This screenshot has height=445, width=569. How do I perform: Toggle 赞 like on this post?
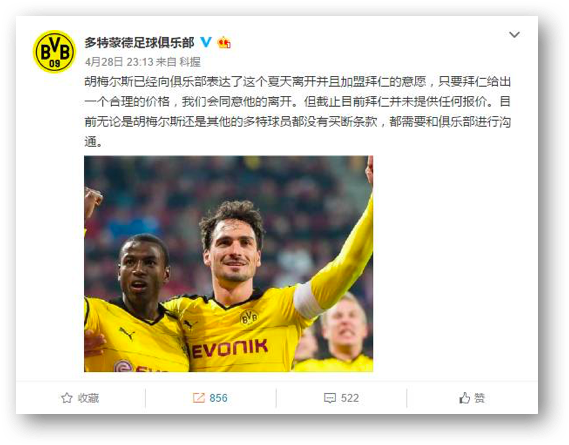pos(472,398)
